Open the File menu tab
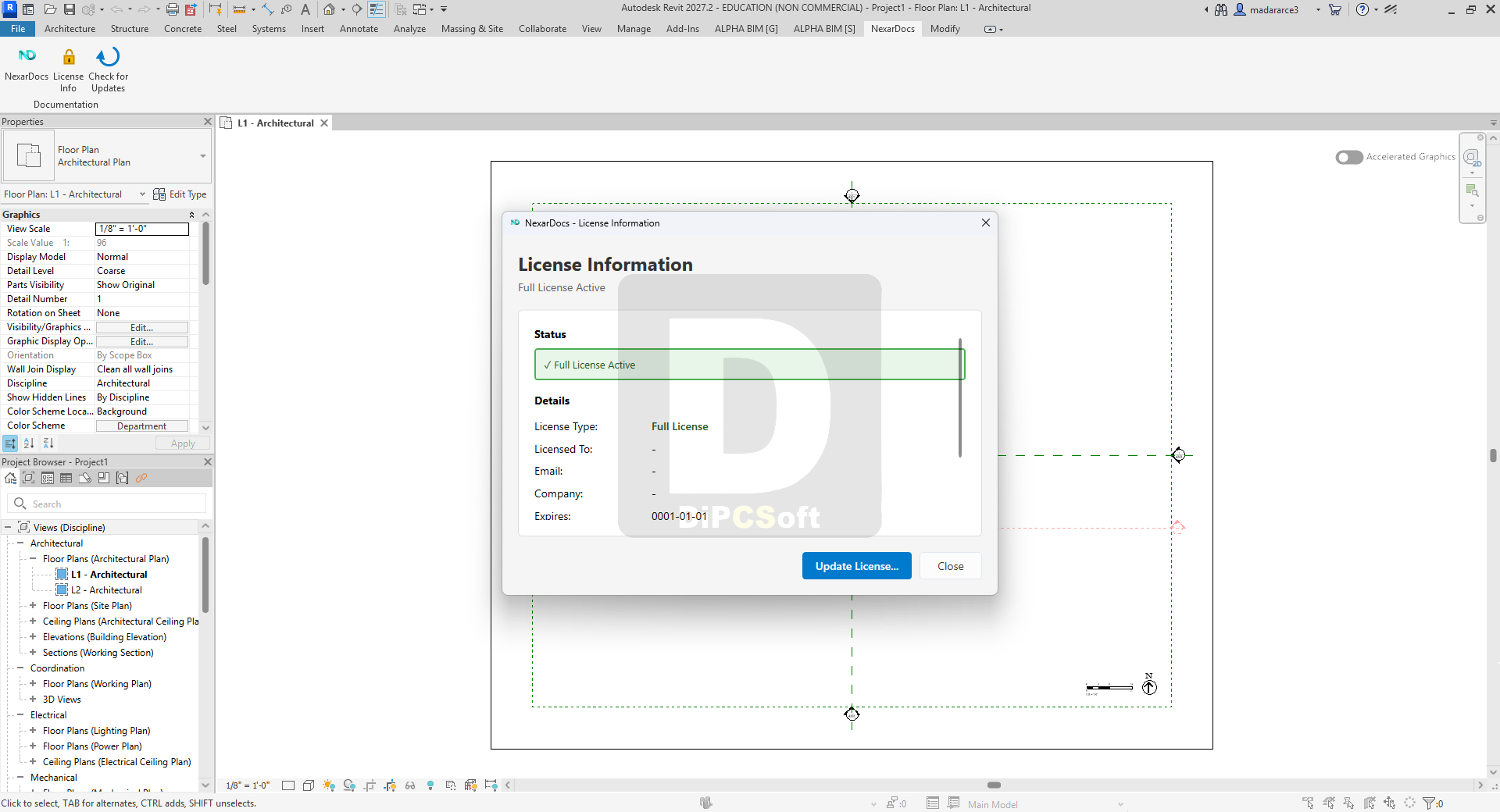The width and height of the screenshot is (1500, 812). point(18,29)
